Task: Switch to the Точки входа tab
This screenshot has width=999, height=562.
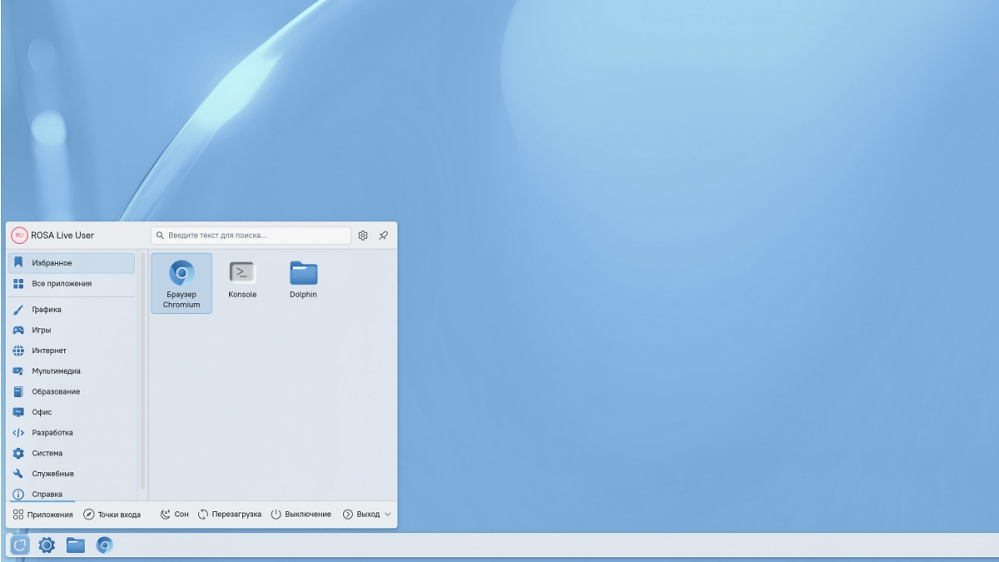Action: click(x=112, y=514)
